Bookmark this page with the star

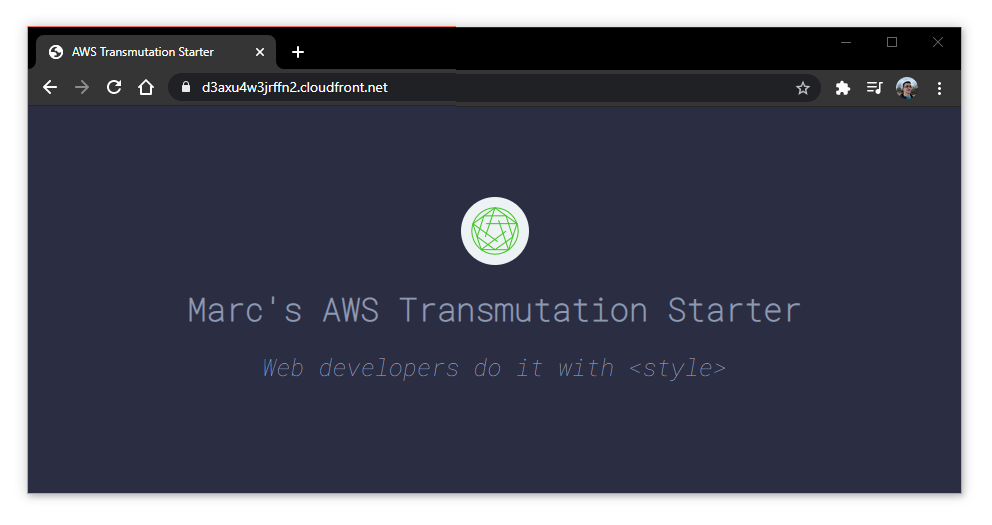(x=803, y=88)
